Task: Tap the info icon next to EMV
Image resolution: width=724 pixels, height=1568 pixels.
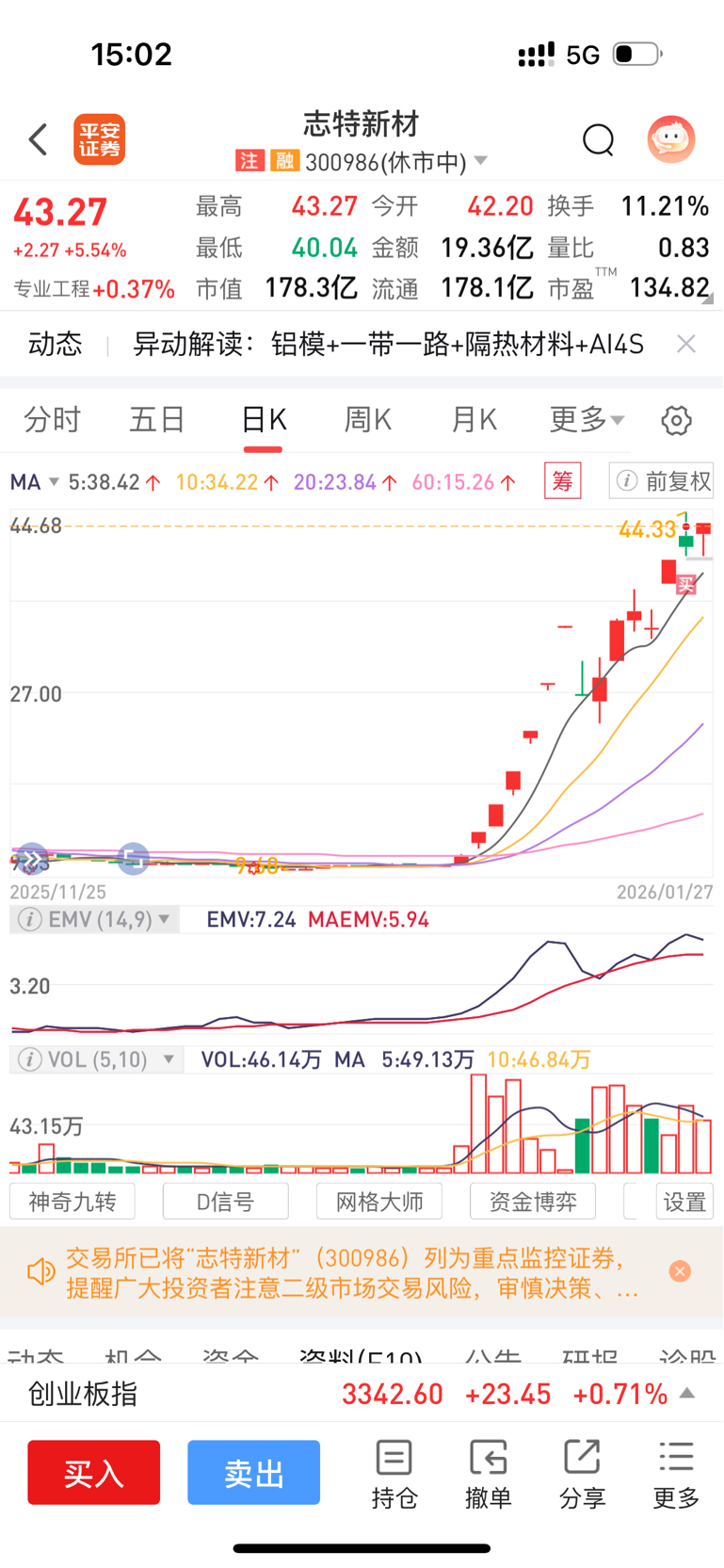Action: pos(29,919)
